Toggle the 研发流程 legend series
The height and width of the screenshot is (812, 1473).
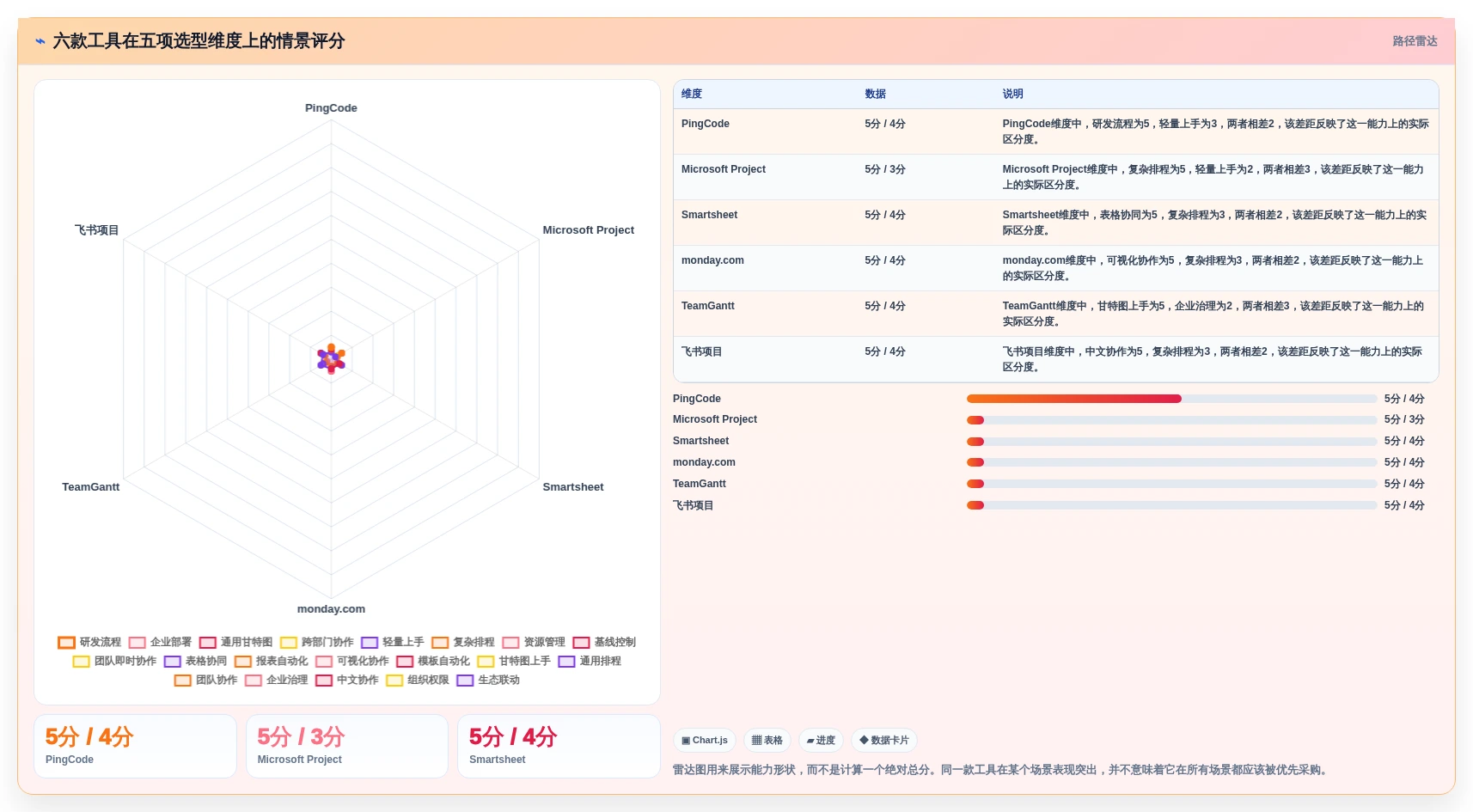(x=89, y=642)
